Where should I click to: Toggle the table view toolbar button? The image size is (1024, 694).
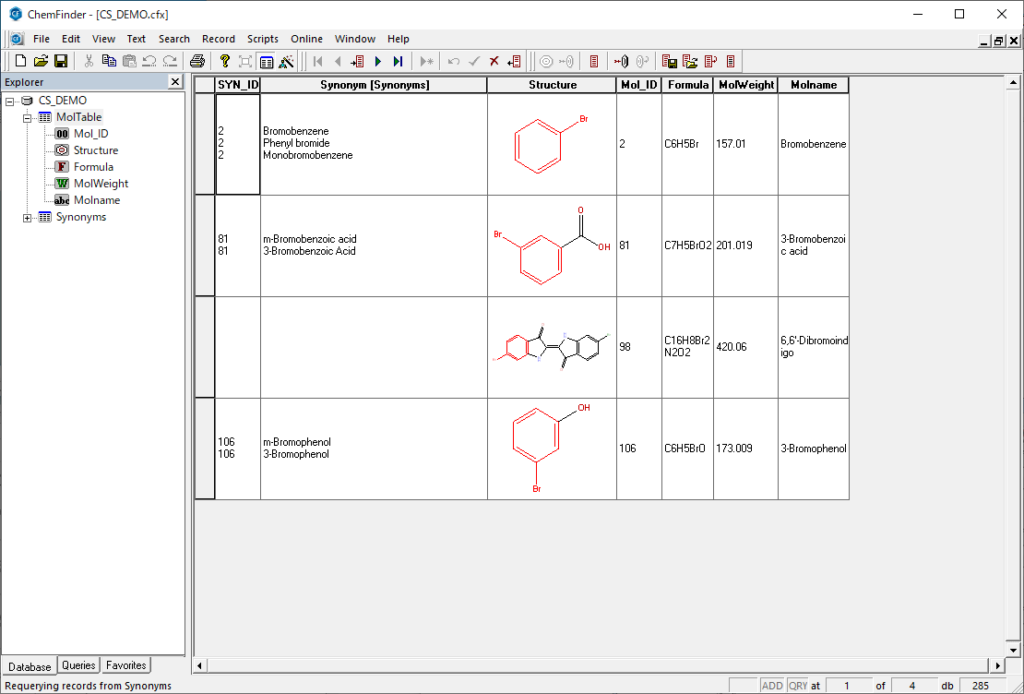click(266, 61)
